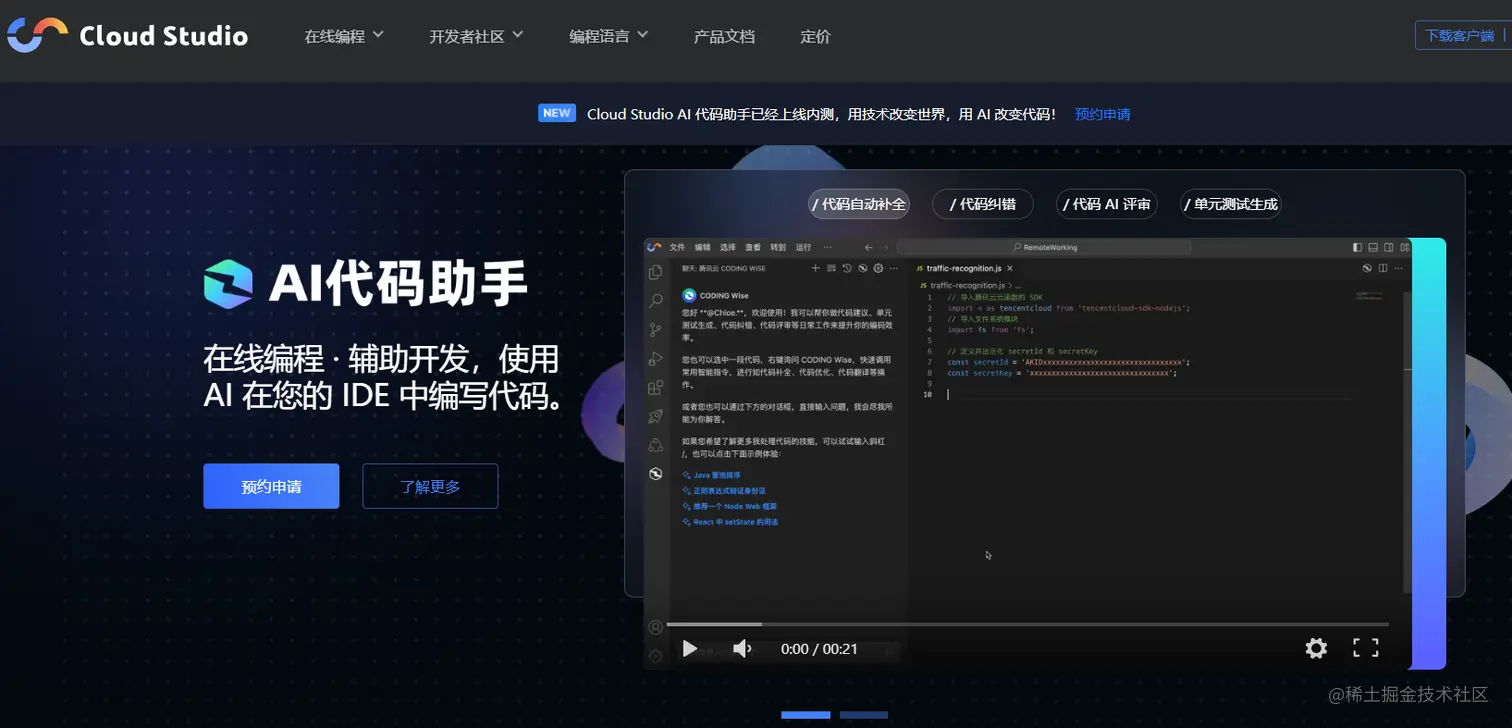The width and height of the screenshot is (1512, 728).
Task: Open IDE 文件 menu
Action: coord(677,247)
